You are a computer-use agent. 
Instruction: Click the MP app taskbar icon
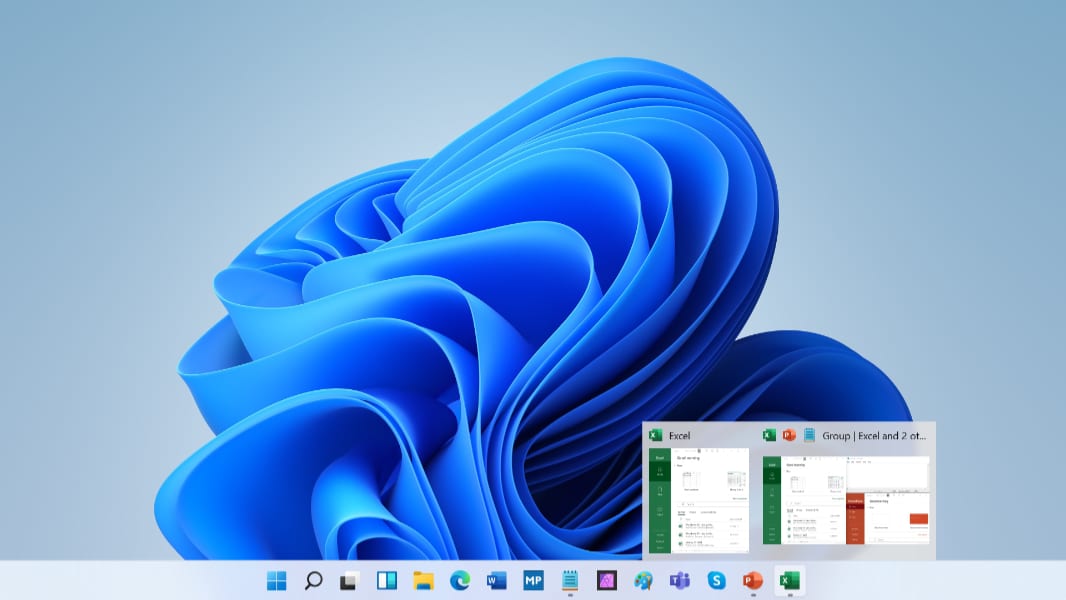pos(533,580)
